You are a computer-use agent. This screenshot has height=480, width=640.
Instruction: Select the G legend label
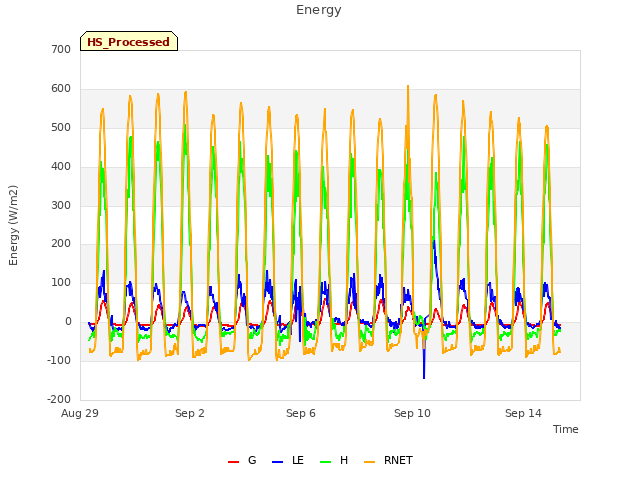coord(252,460)
